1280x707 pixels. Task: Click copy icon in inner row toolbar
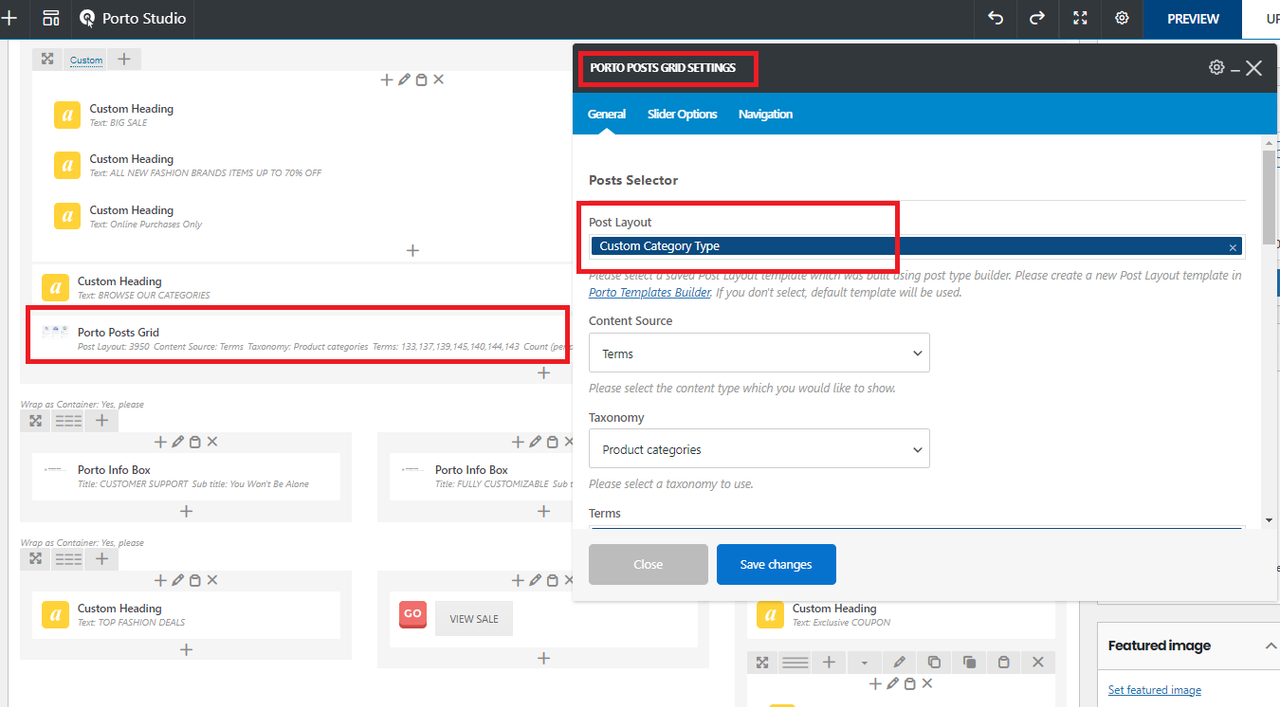pos(934,662)
